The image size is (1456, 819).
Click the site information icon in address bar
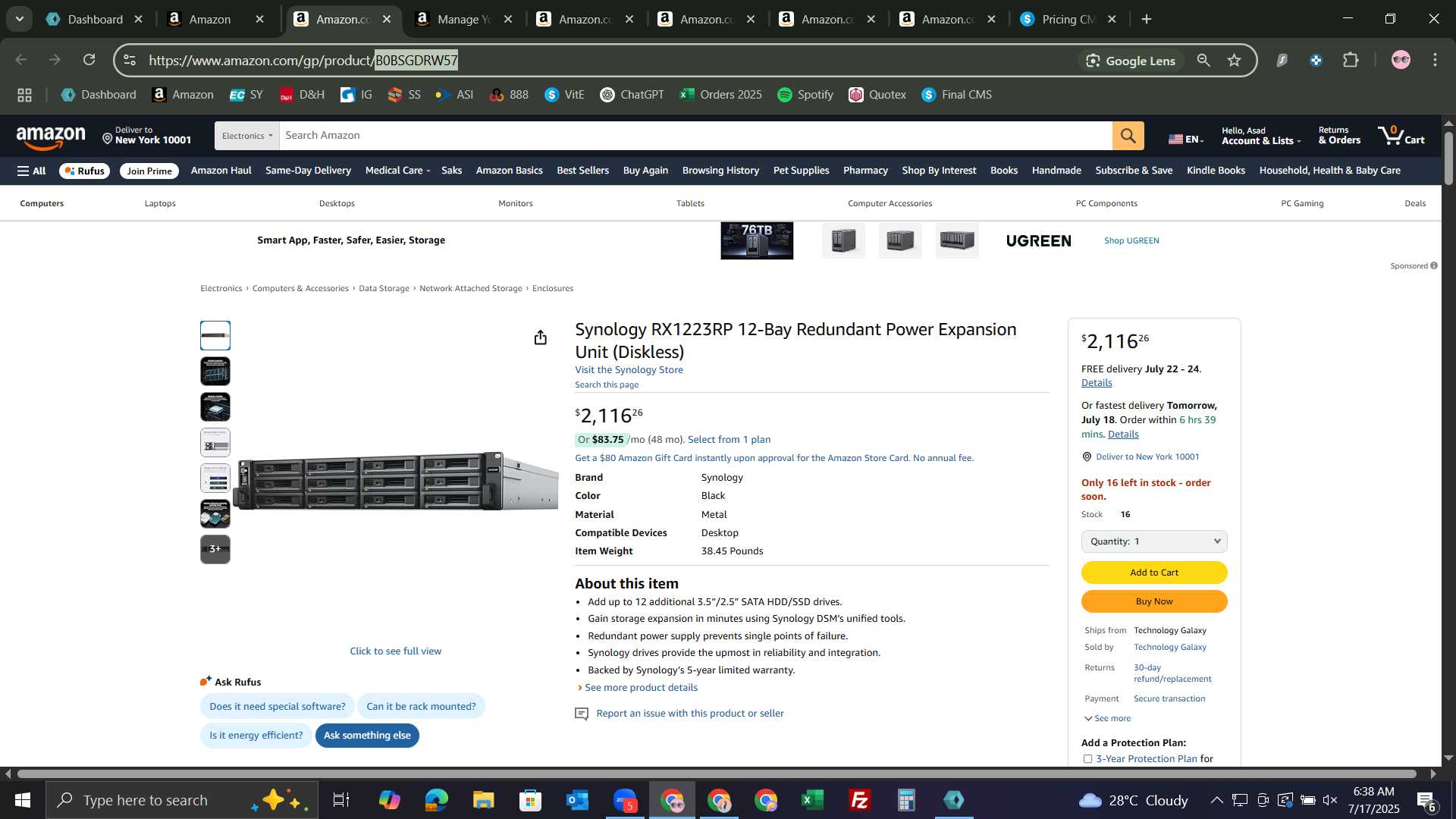pos(130,61)
